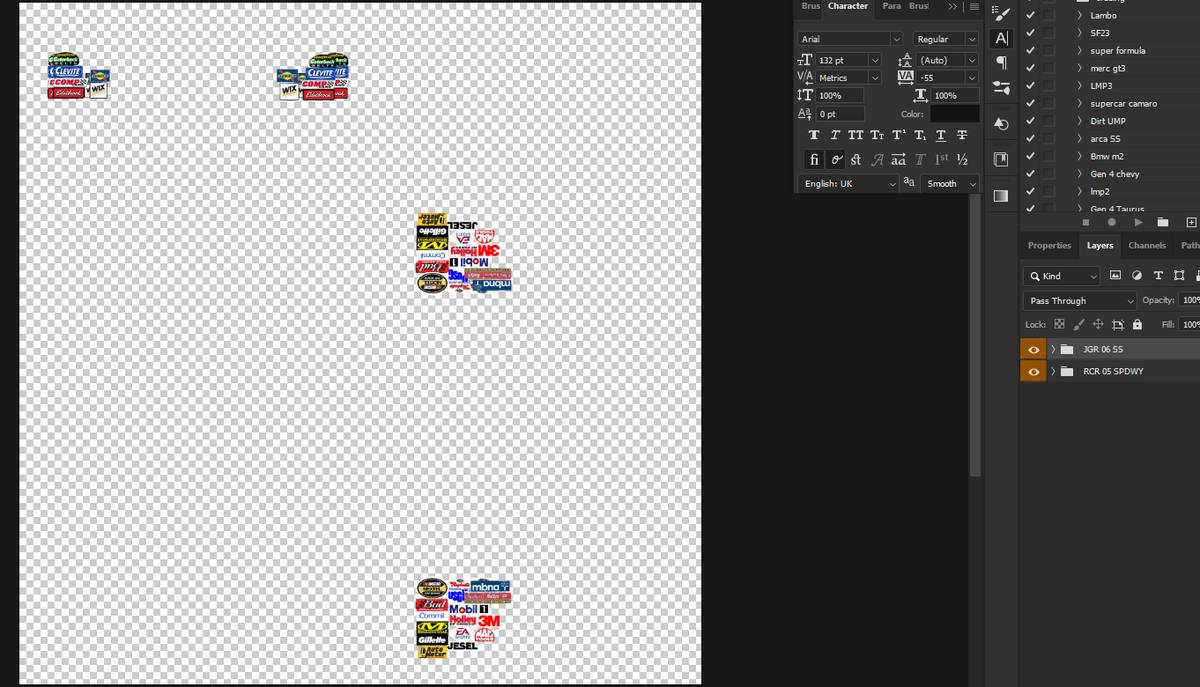The width and height of the screenshot is (1200, 687).
Task: Select the Layers tab
Action: pos(1100,245)
